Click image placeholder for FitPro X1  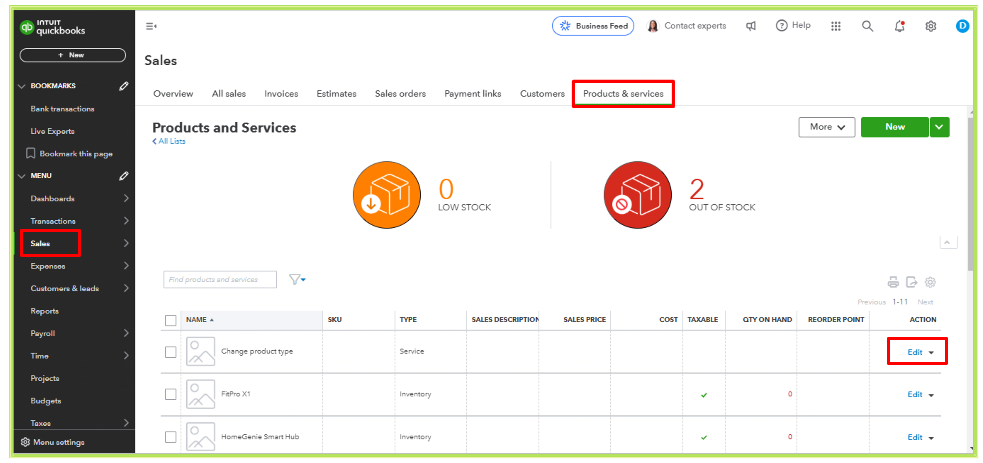click(x=201, y=395)
